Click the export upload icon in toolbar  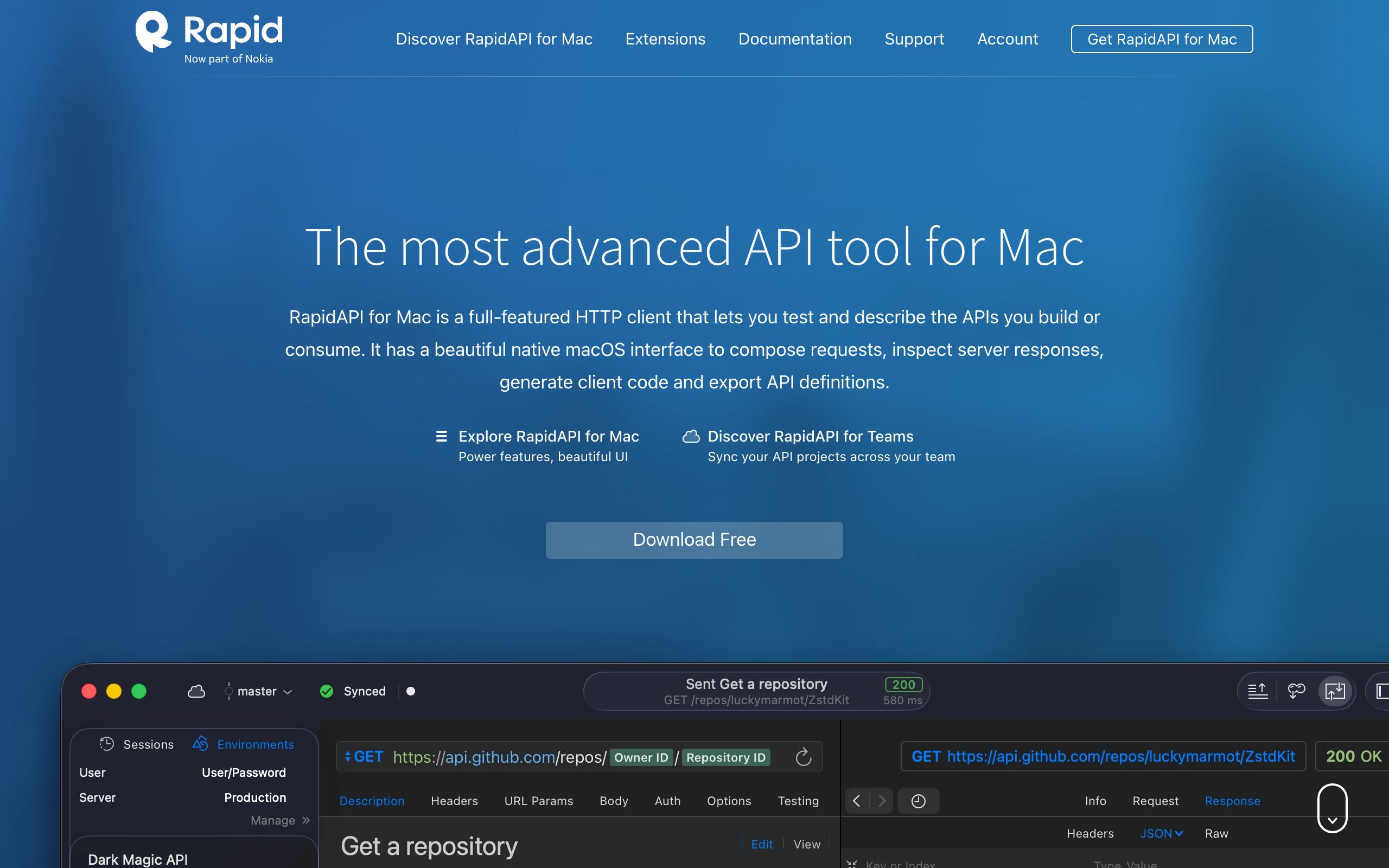[1258, 691]
